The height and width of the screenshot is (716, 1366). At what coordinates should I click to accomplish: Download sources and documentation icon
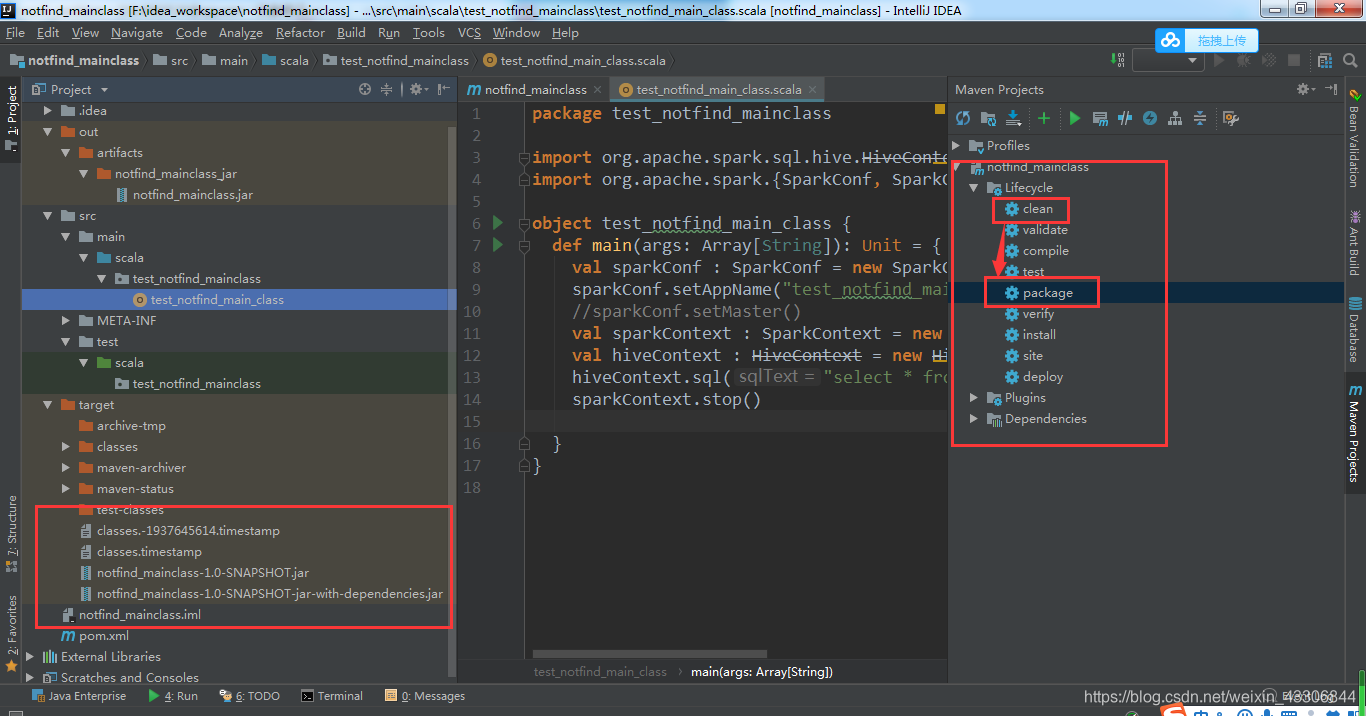(1013, 118)
